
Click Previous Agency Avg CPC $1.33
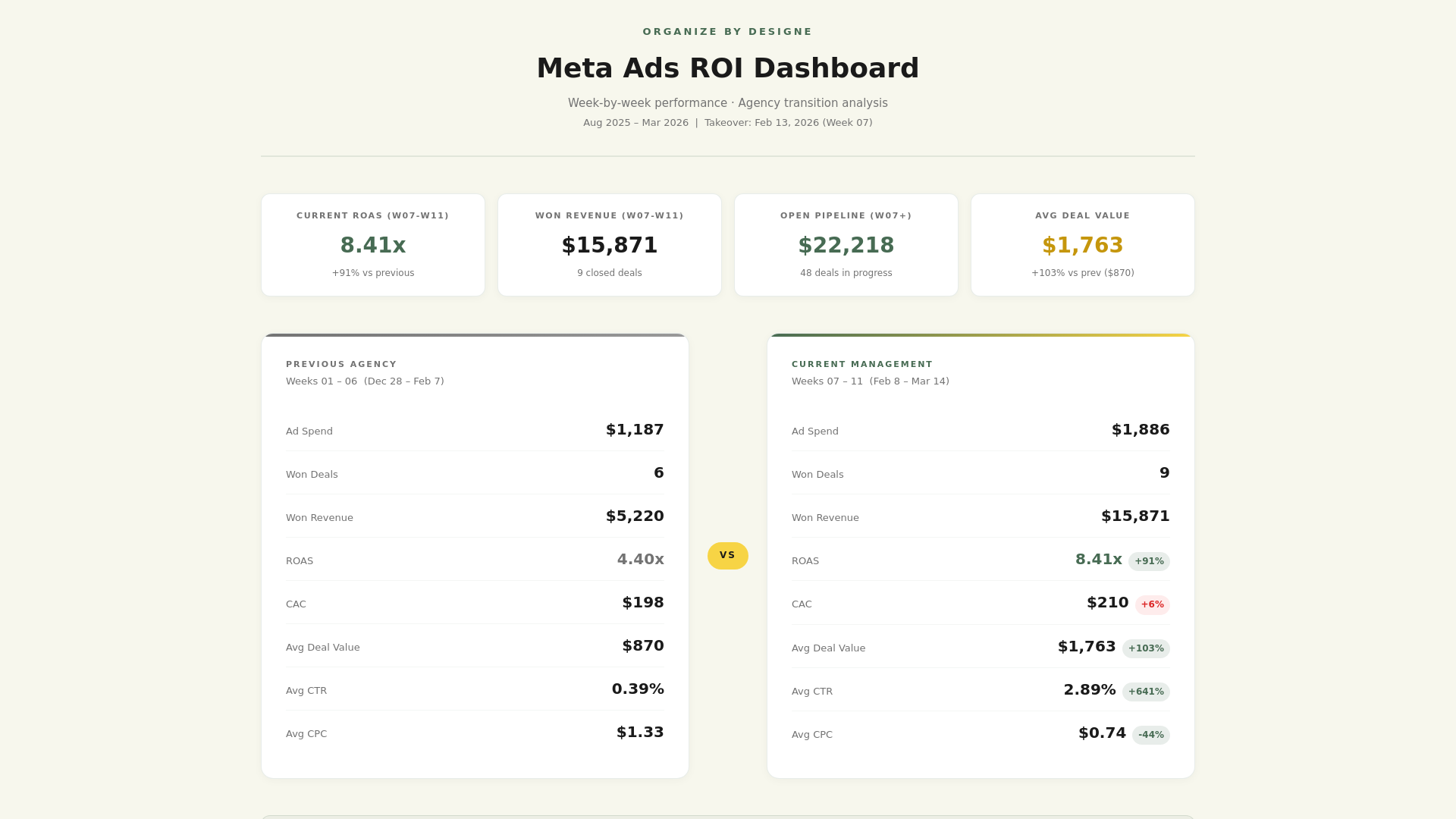pos(640,733)
